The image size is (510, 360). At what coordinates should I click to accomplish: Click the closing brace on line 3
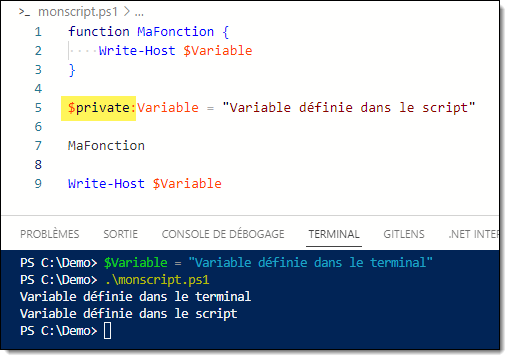pos(72,70)
